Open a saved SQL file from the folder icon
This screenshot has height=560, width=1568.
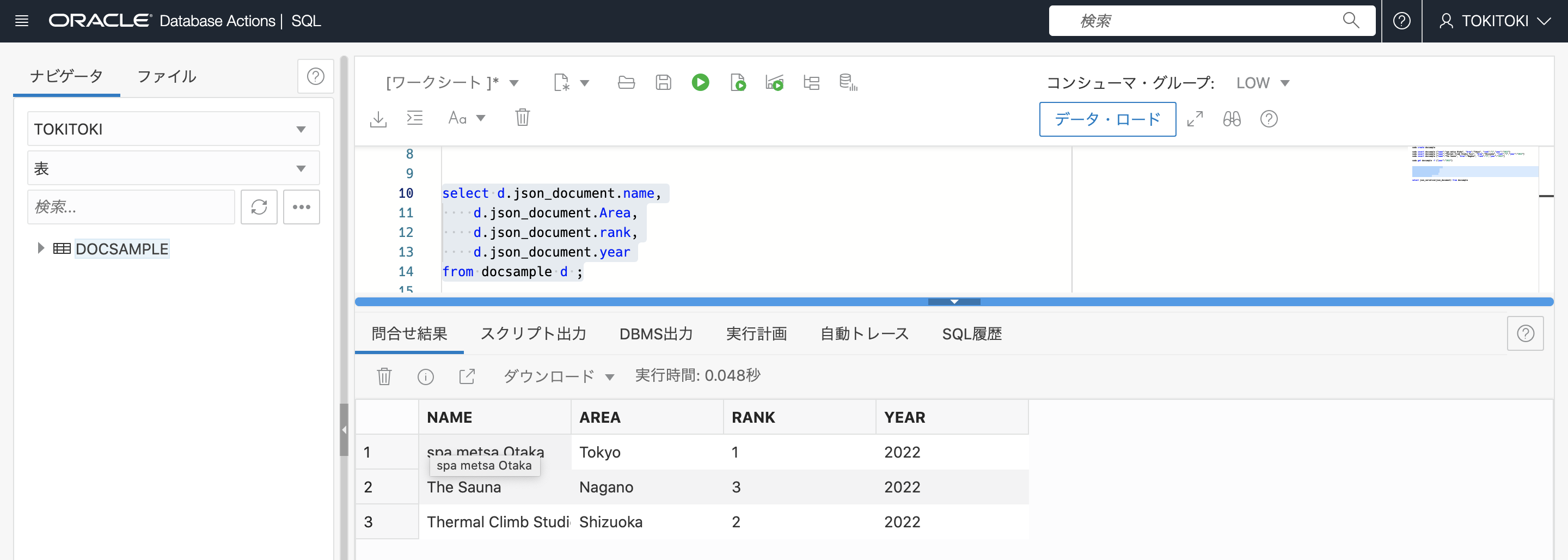tap(626, 82)
